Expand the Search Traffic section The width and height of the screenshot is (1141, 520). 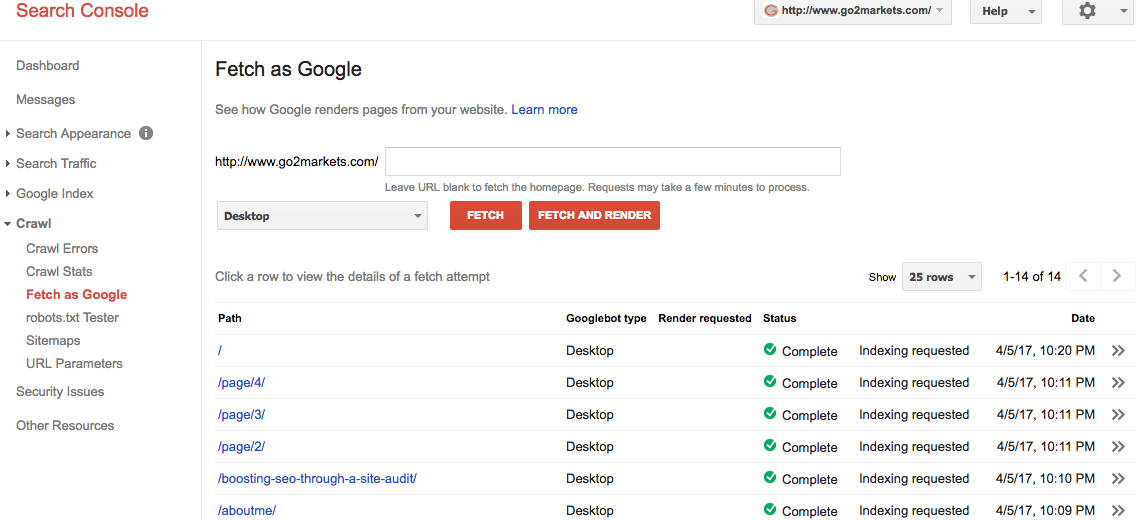[56, 164]
